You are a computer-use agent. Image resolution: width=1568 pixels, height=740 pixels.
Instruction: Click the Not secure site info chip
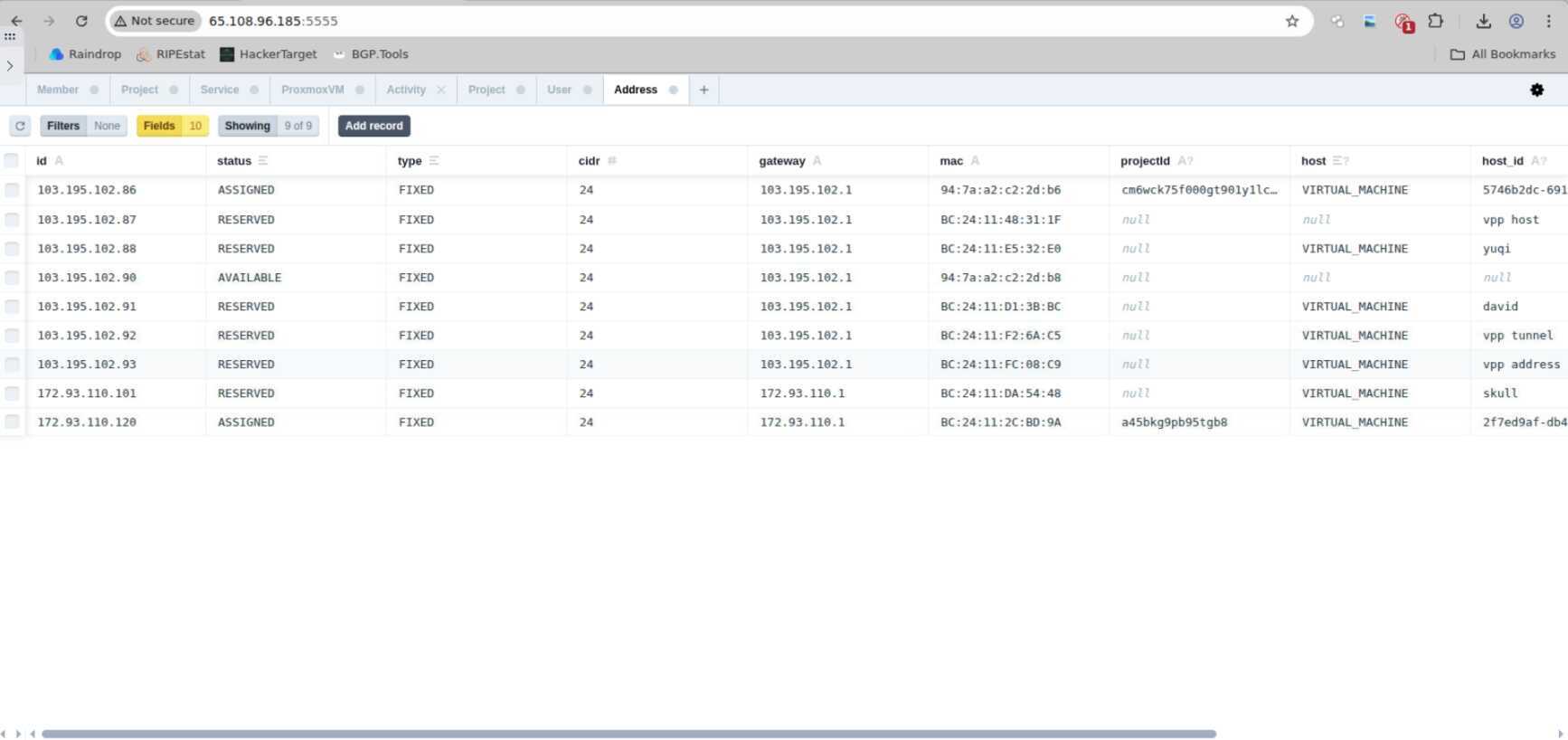coord(154,21)
